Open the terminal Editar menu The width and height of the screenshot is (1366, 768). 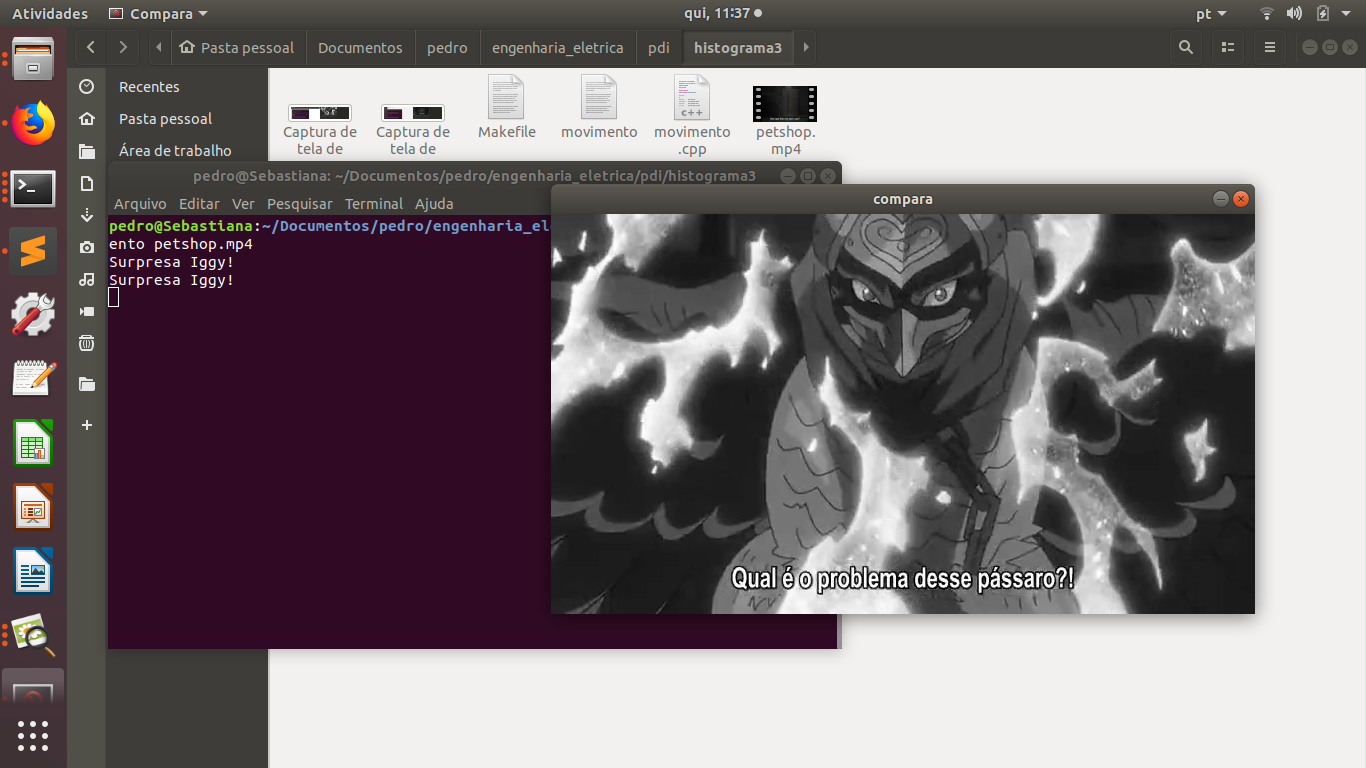[x=199, y=203]
